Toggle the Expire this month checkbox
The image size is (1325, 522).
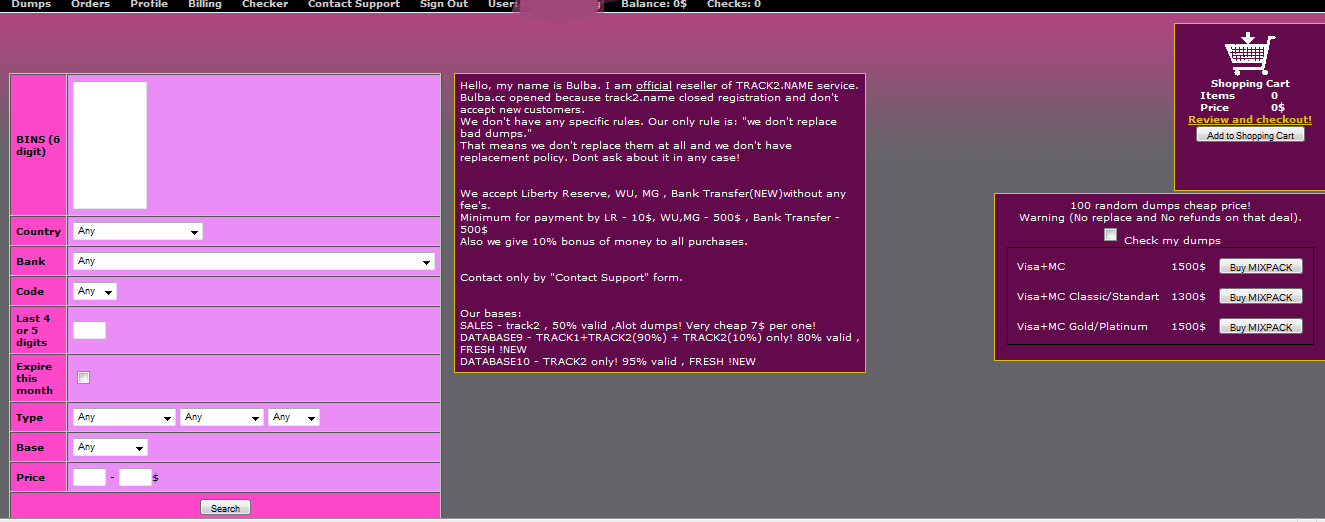(x=83, y=377)
